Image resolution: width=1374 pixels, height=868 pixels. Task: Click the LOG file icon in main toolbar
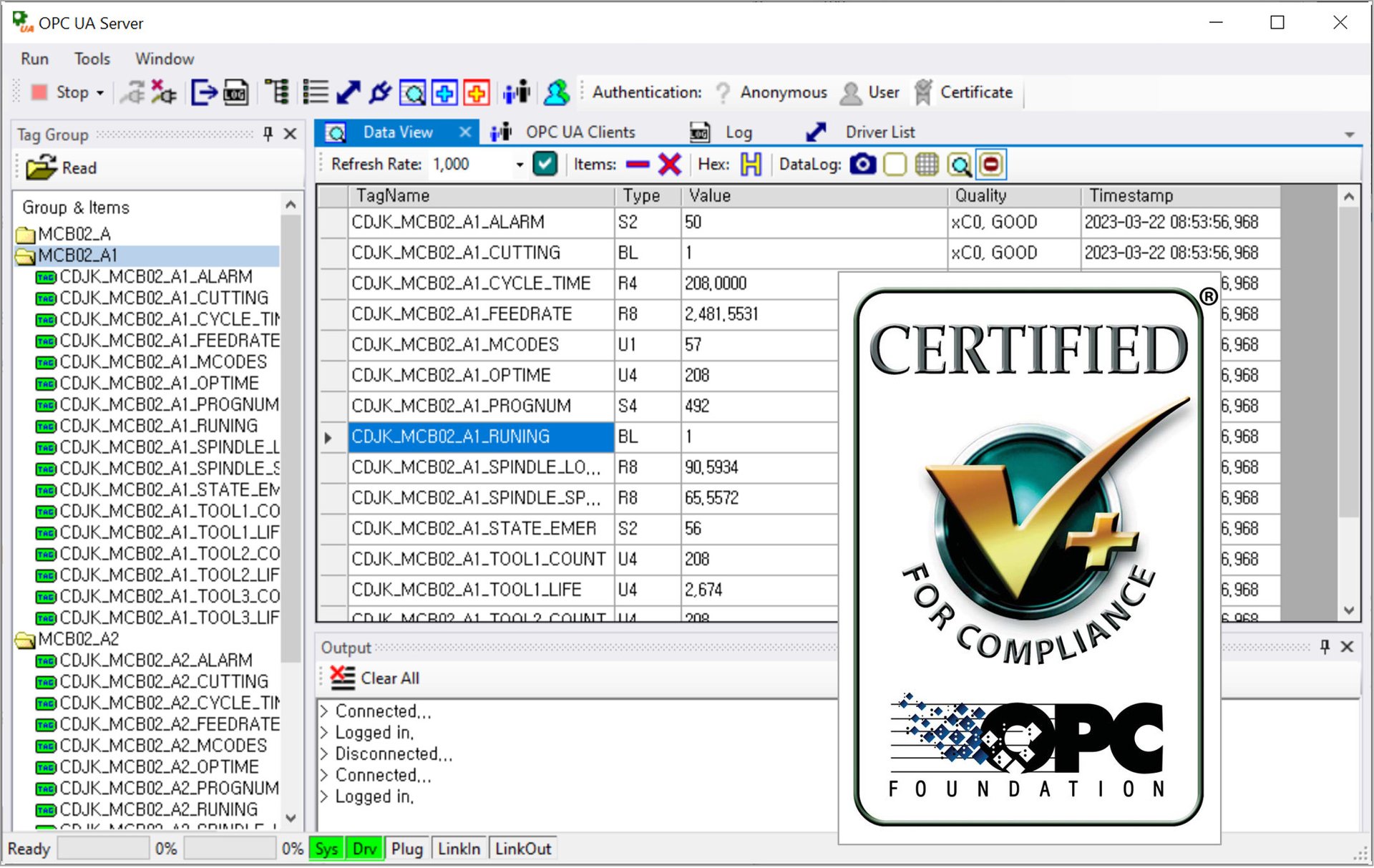coord(236,92)
